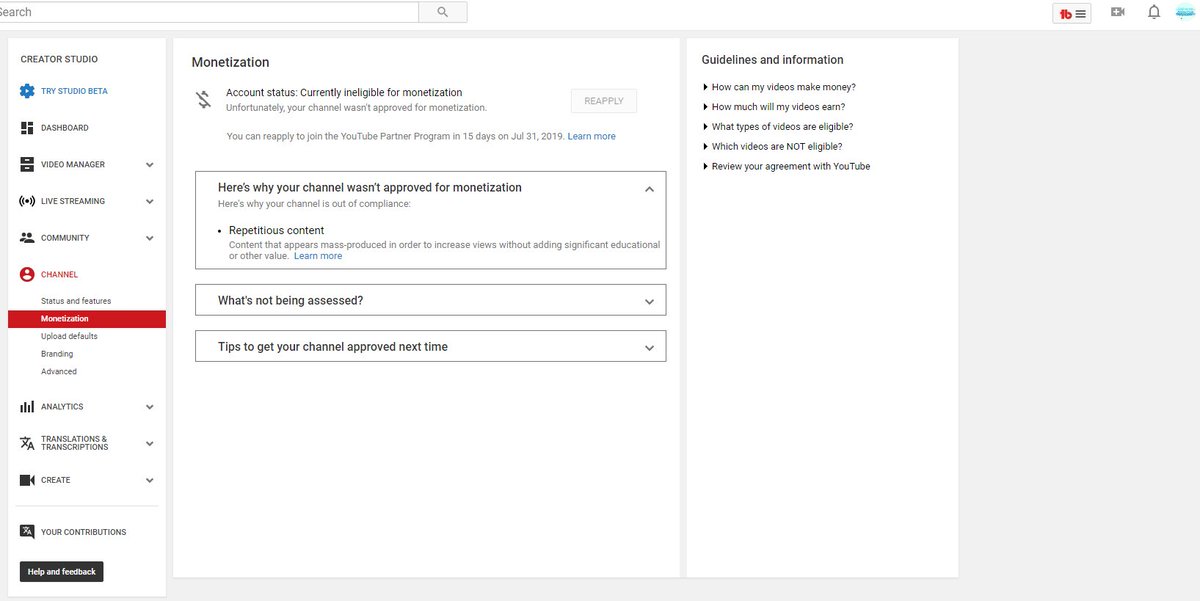
Task: Click the crossed-out dollar monetization icon
Action: [x=204, y=100]
